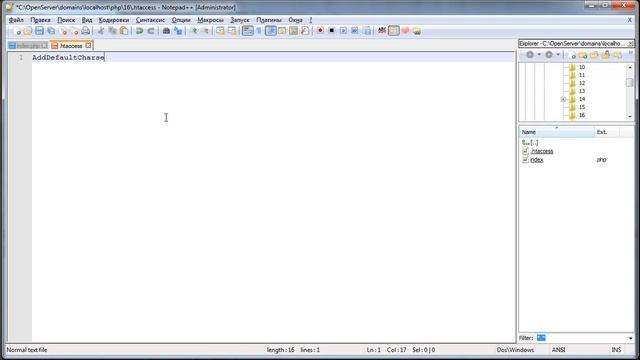640x360 pixels.
Task: Open Explorer forward history dropdown arrow
Action: [x=558, y=55]
